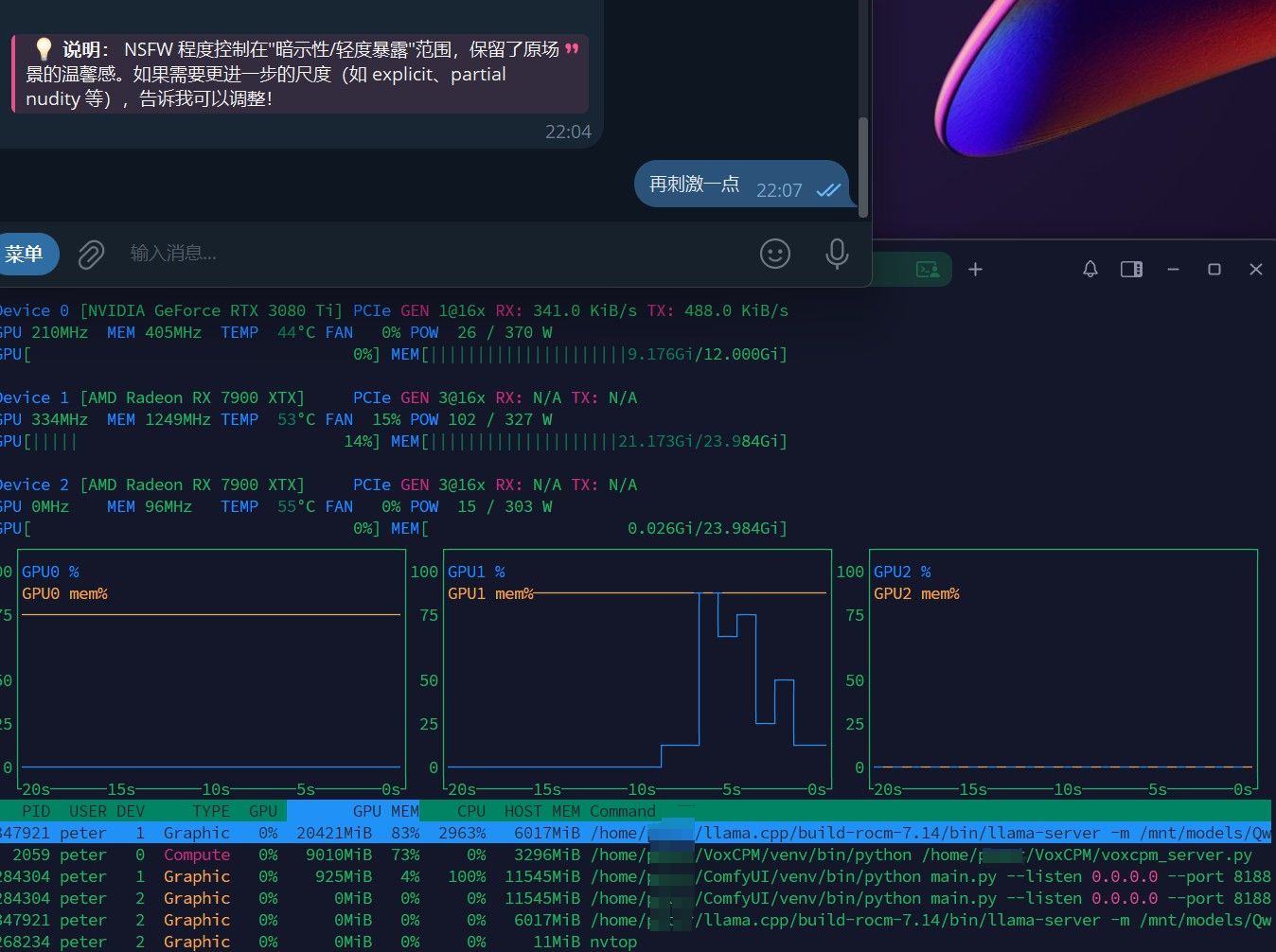
Task: Click the HOST MEM column header
Action: tap(542, 811)
